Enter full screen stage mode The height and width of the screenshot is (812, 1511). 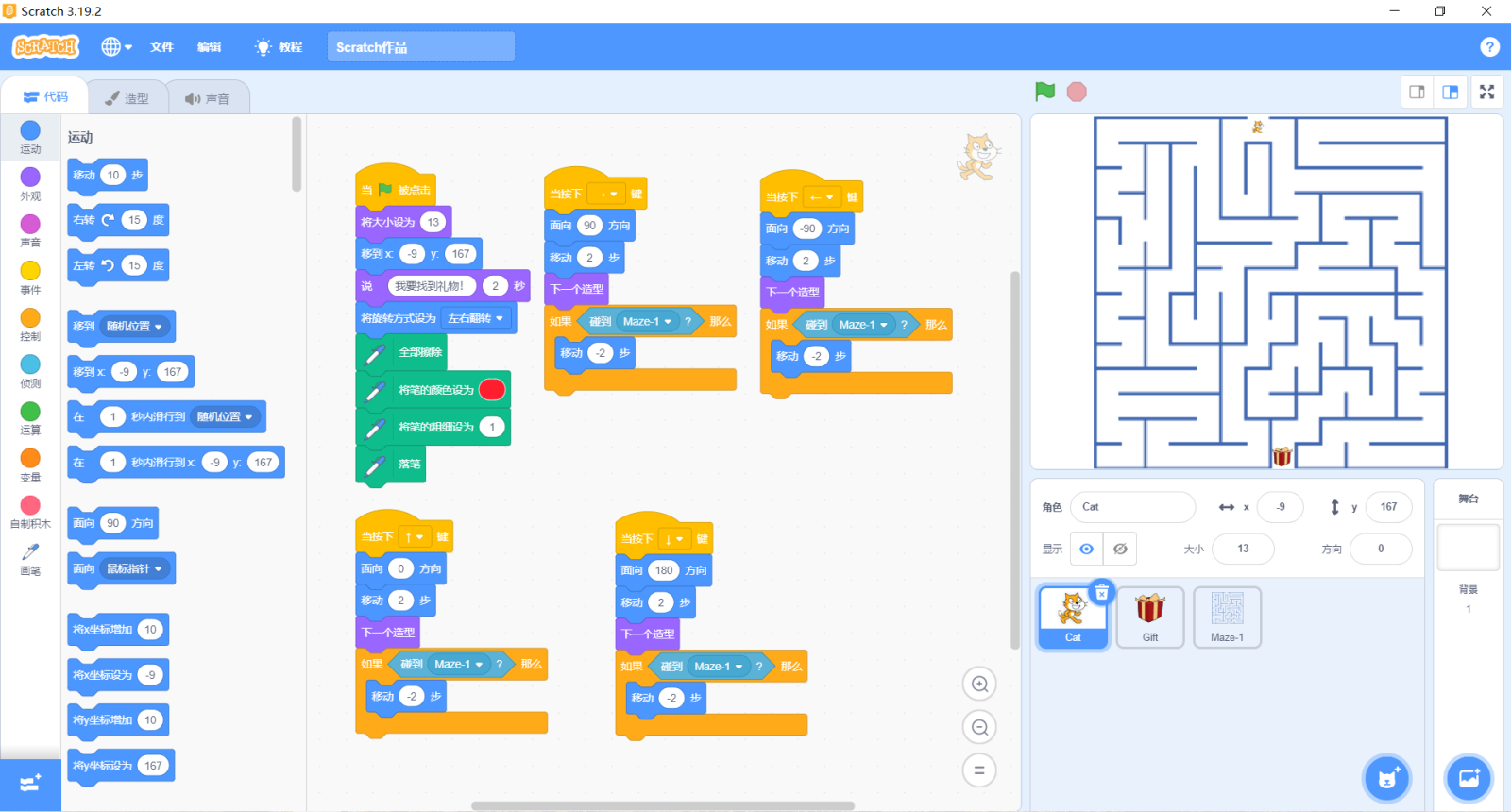click(1486, 92)
